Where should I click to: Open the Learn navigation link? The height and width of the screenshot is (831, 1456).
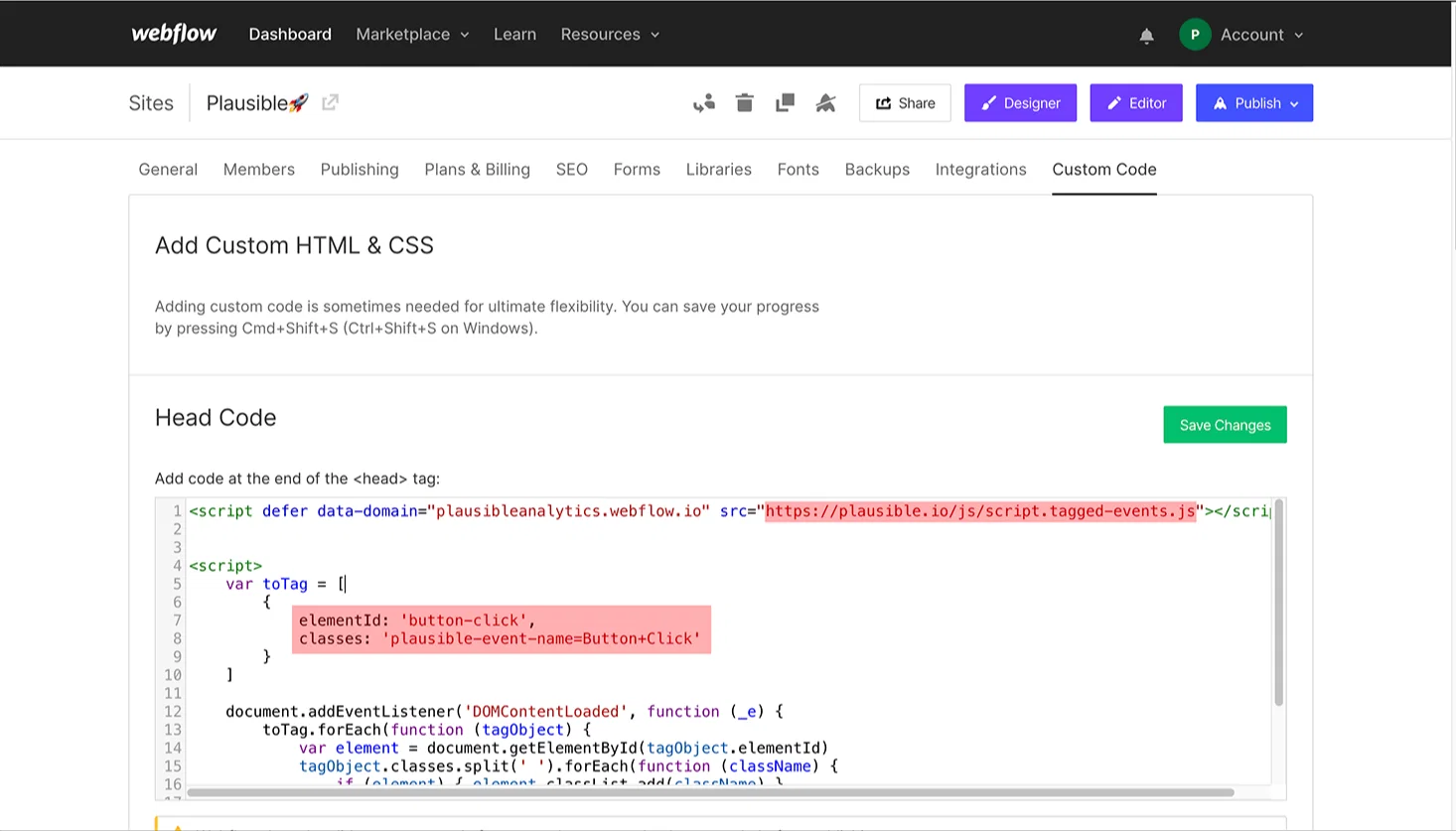(514, 35)
